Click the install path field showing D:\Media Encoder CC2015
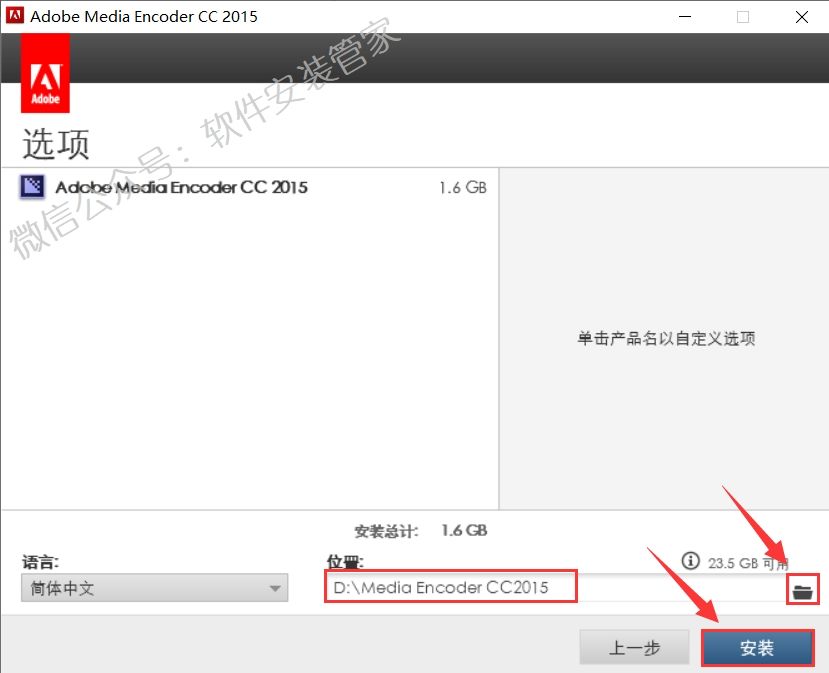Image resolution: width=829 pixels, height=673 pixels. [x=450, y=588]
